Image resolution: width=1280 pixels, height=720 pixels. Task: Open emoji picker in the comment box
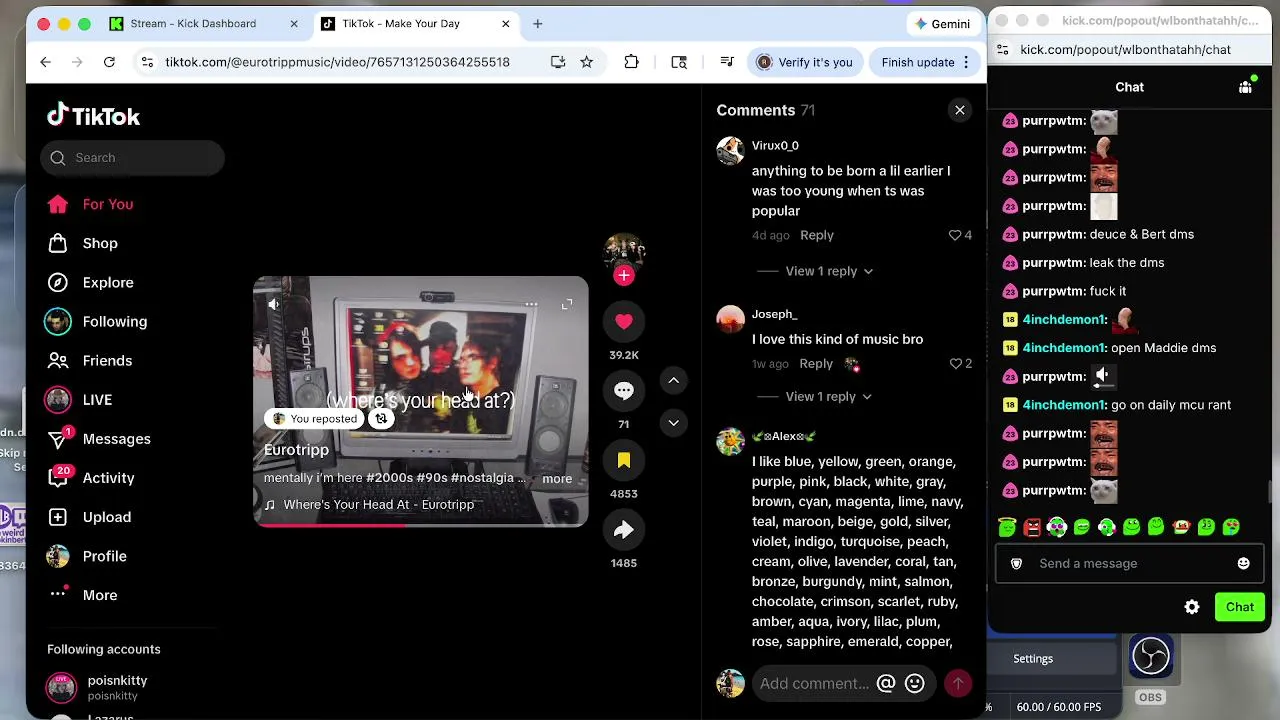pos(914,684)
